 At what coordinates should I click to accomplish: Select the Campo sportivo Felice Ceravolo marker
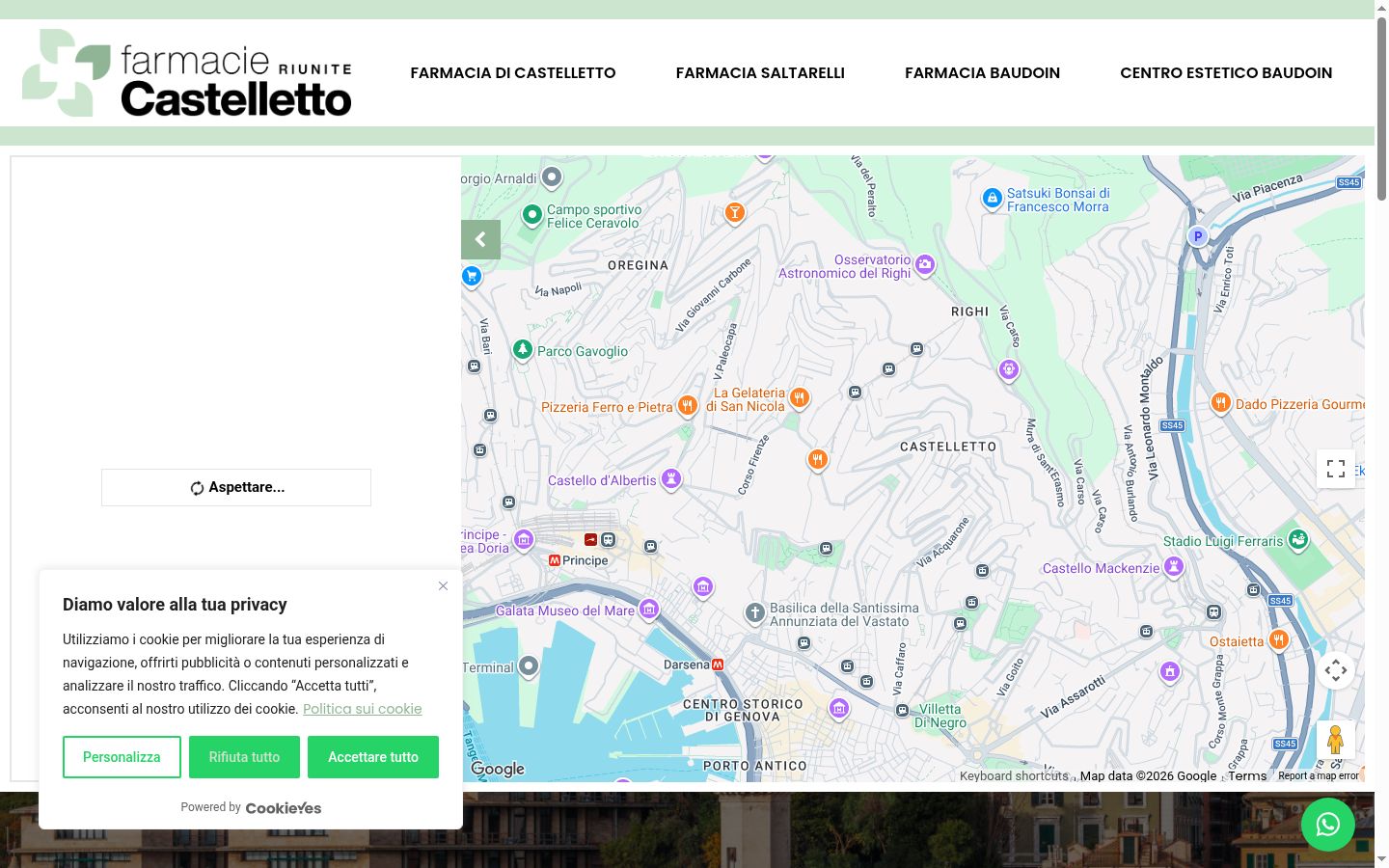[532, 215]
